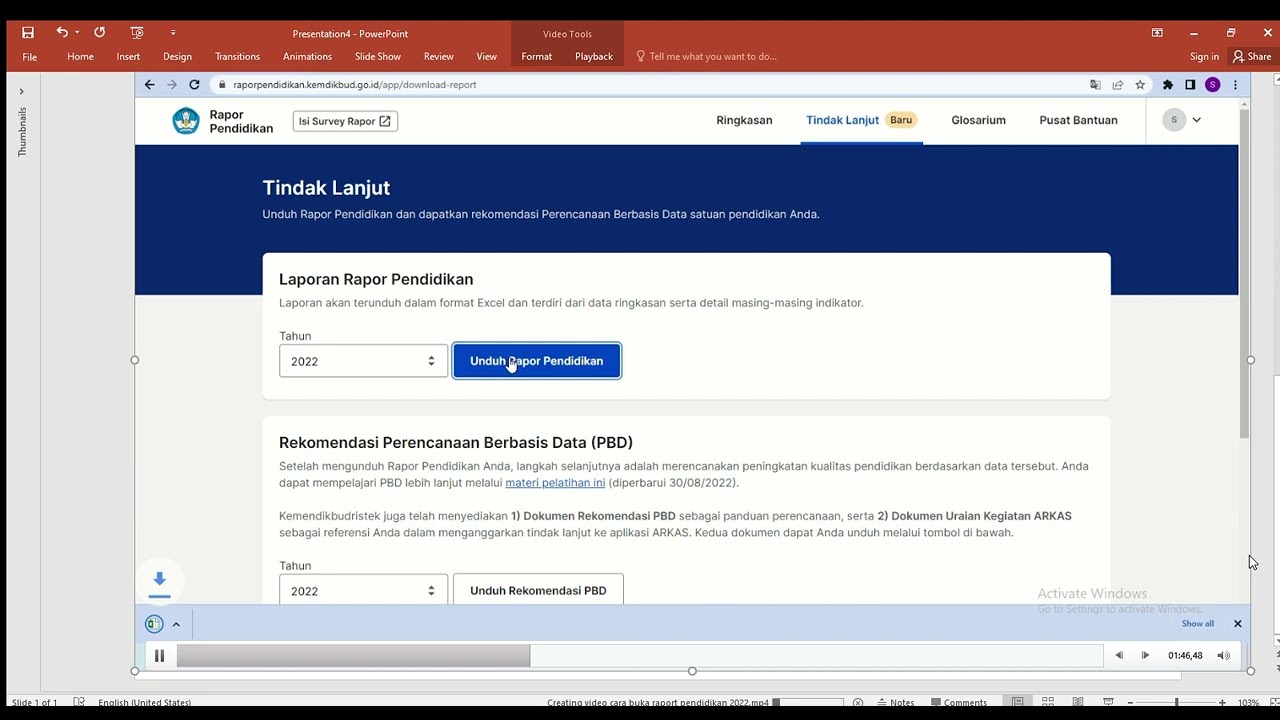Open the browser three-dot menu
The width and height of the screenshot is (1280, 720).
[1235, 85]
